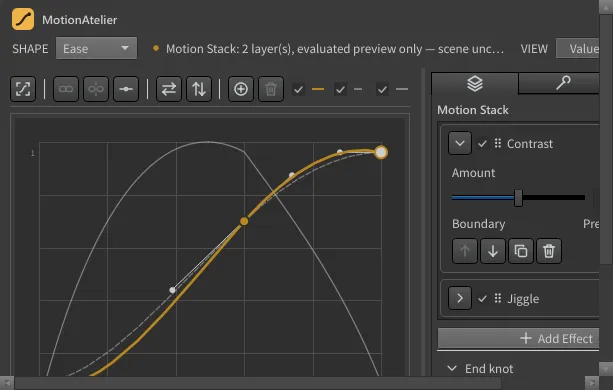This screenshot has height=390, width=613.
Task: Move the Contrast layer up with the arrow icon
Action: pyautogui.click(x=465, y=251)
